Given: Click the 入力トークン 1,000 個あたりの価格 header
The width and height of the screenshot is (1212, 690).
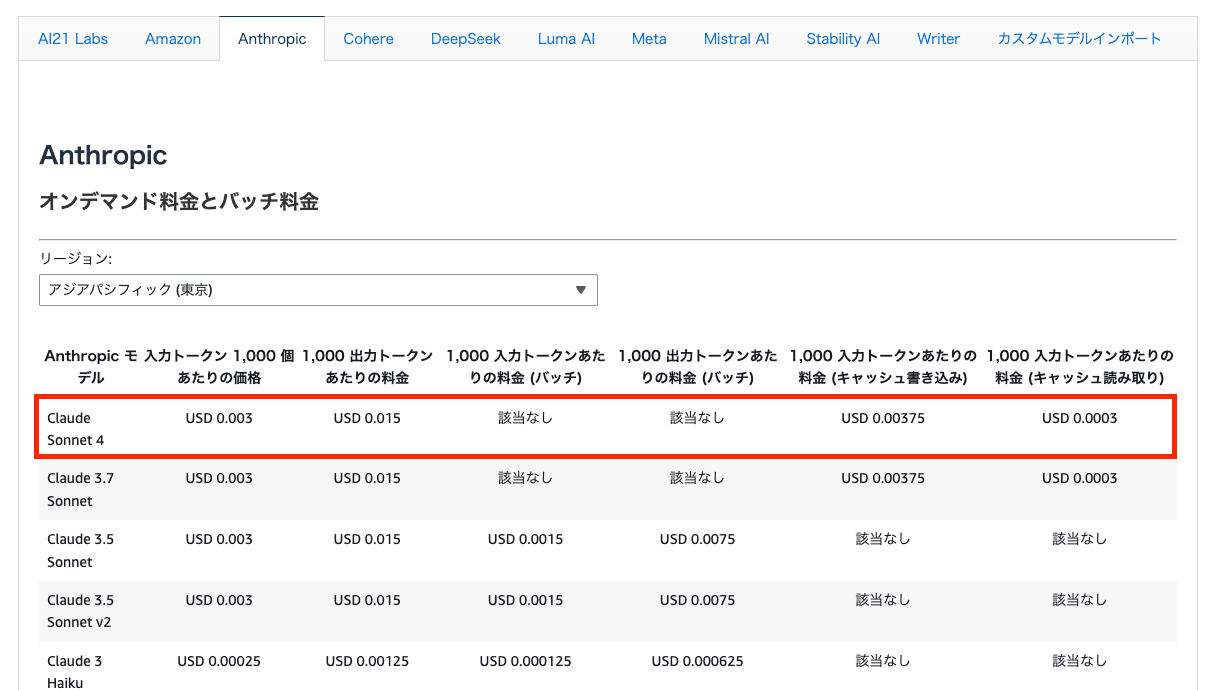Looking at the screenshot, I should [219, 367].
